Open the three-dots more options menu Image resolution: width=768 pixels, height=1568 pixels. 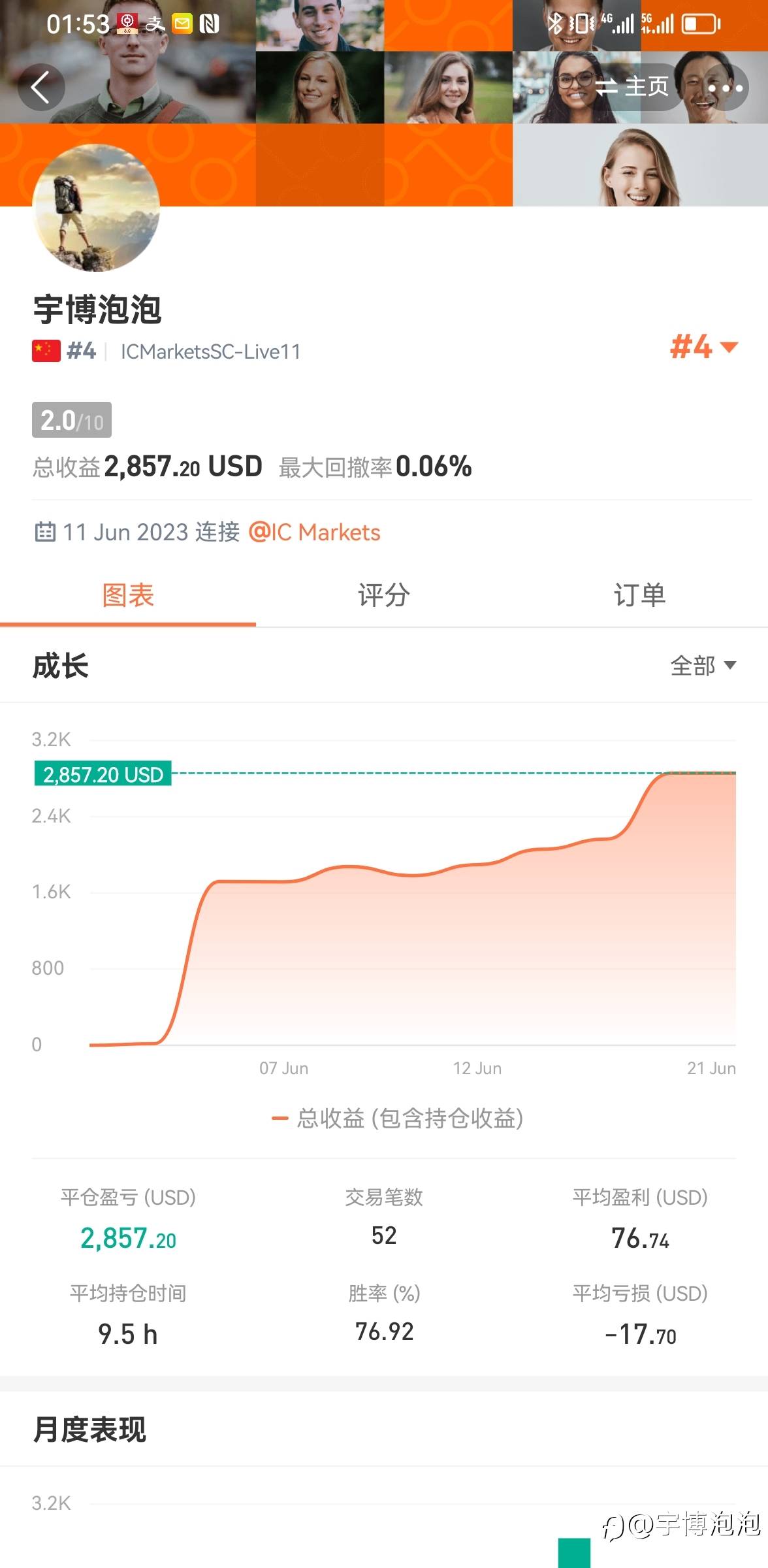pos(725,88)
